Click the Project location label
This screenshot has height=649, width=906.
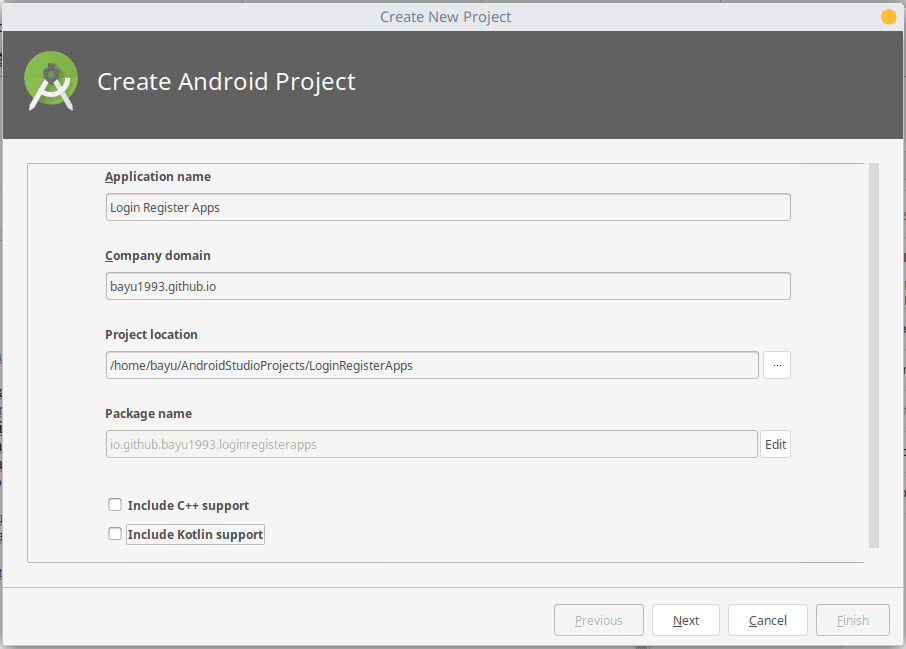coord(151,335)
